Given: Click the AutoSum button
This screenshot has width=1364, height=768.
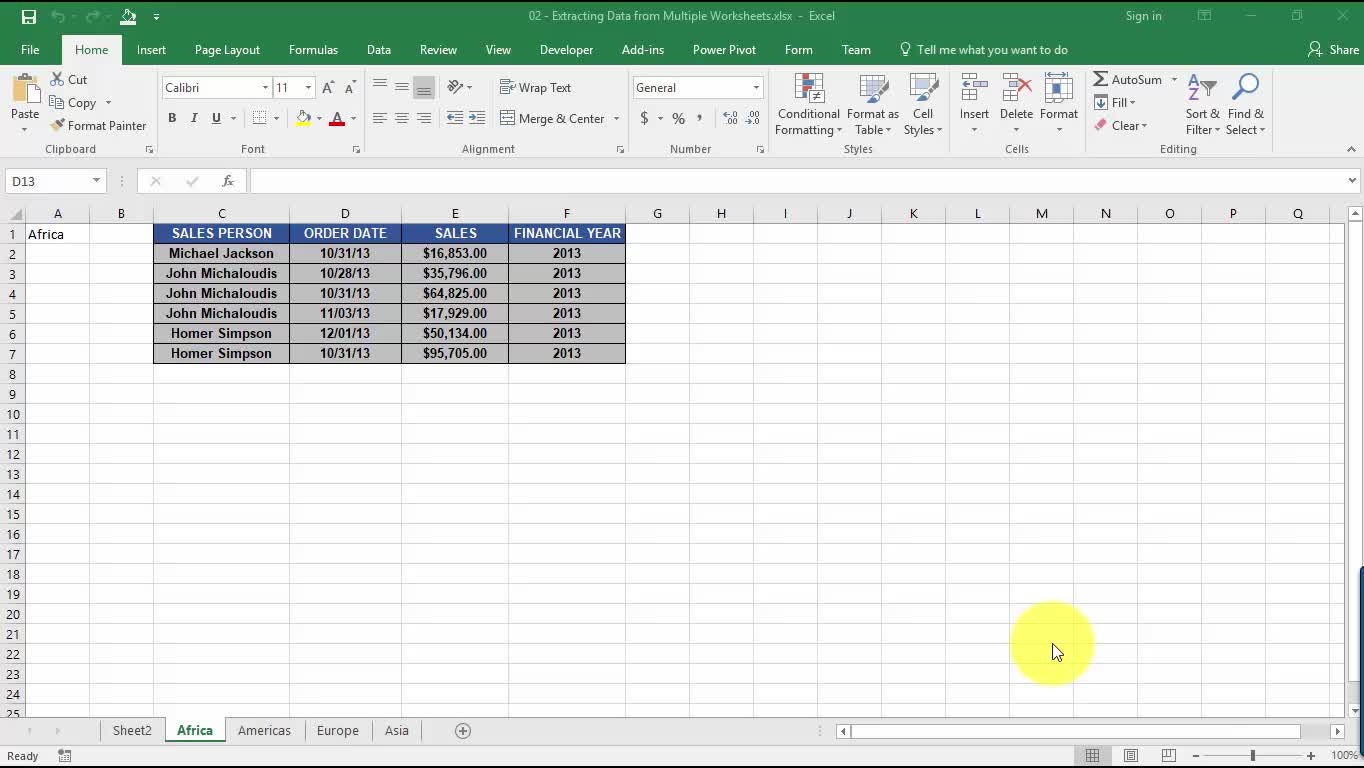Looking at the screenshot, I should click(1127, 80).
